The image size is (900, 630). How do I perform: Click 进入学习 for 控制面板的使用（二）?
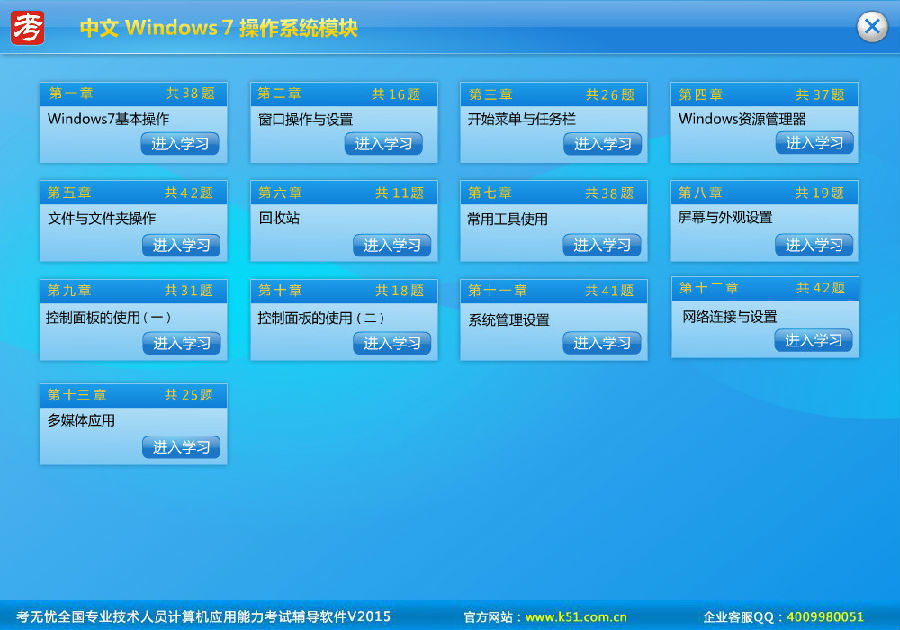click(392, 343)
